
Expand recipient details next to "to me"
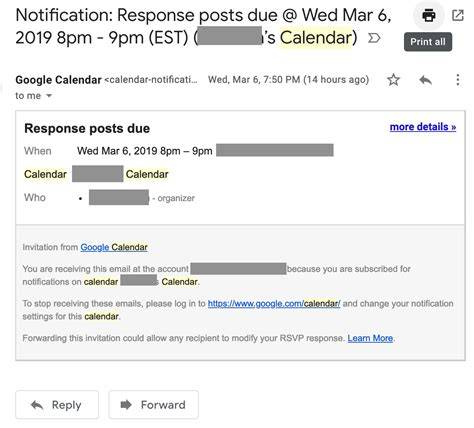[x=49, y=96]
